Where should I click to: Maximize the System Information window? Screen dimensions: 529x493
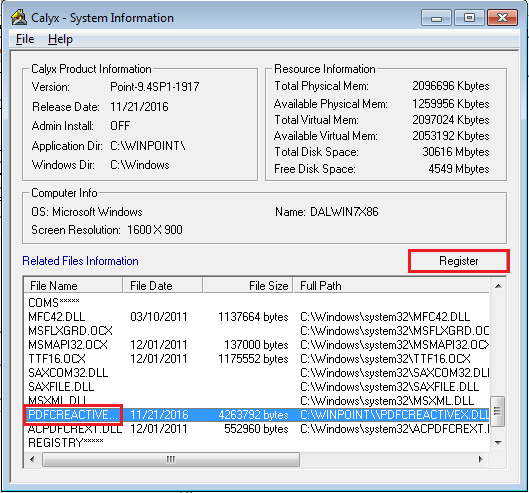tap(469, 18)
